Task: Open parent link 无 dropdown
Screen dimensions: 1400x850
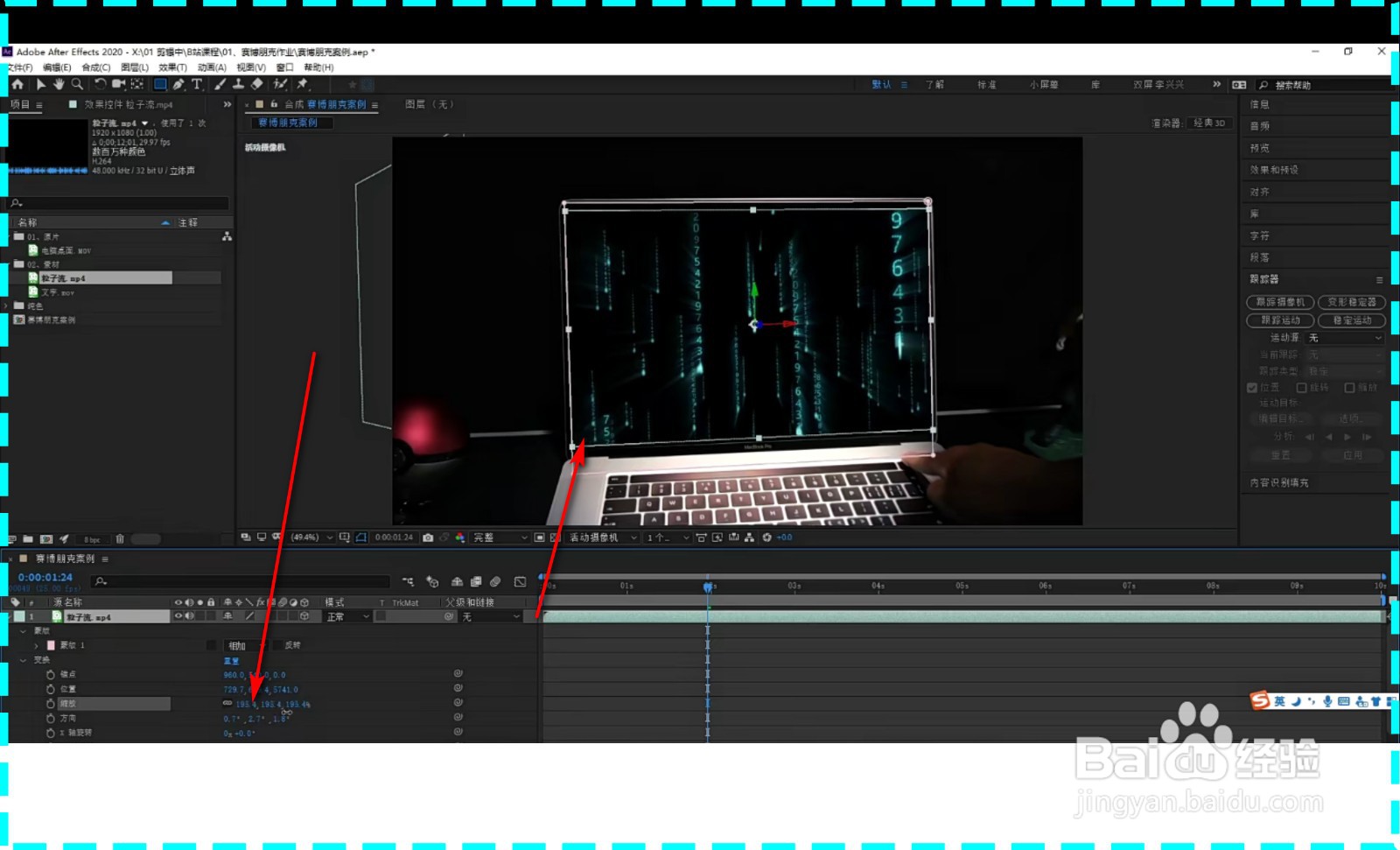Action: click(x=491, y=617)
